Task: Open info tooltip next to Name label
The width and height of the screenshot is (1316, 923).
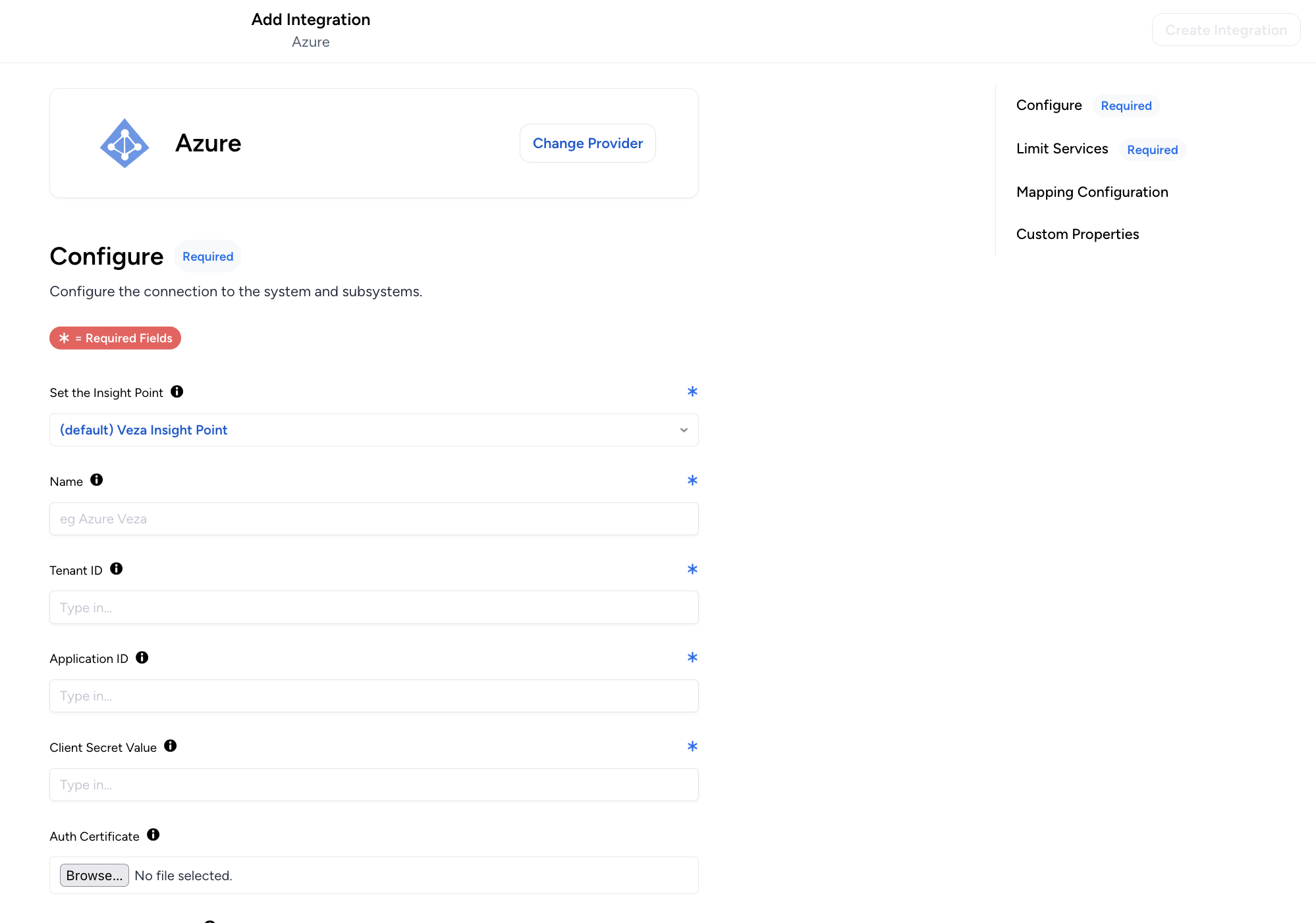Action: click(x=97, y=480)
